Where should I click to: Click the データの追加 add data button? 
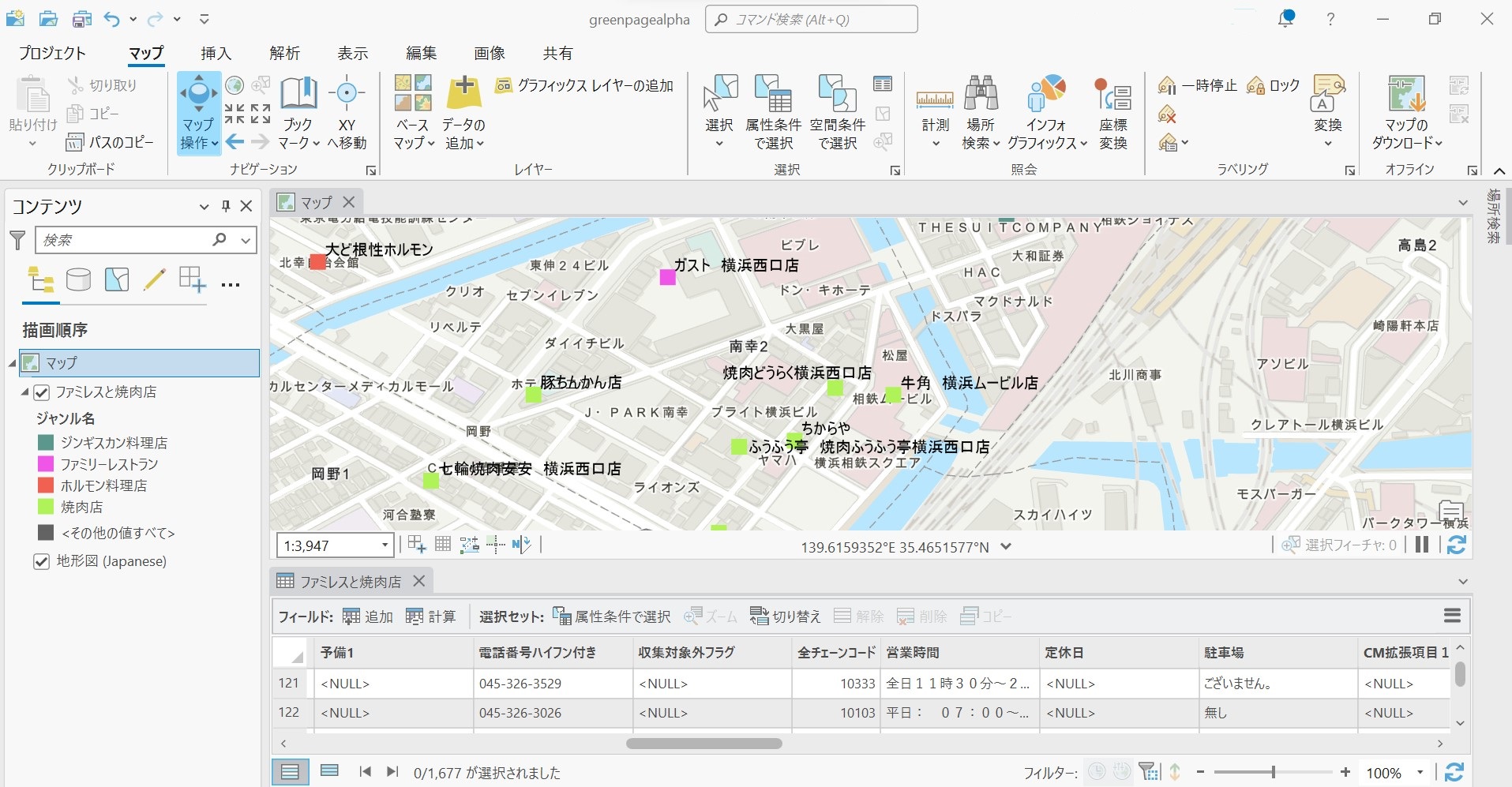click(464, 113)
